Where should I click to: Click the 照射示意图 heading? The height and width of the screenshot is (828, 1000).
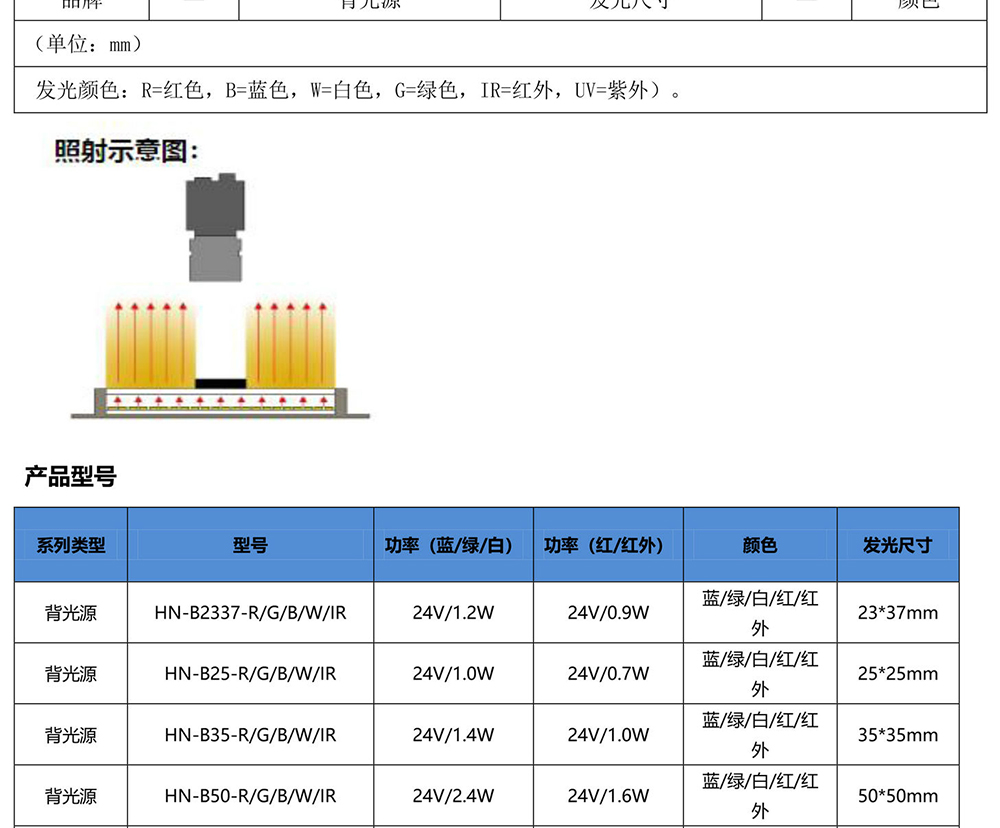pyautogui.click(x=127, y=151)
